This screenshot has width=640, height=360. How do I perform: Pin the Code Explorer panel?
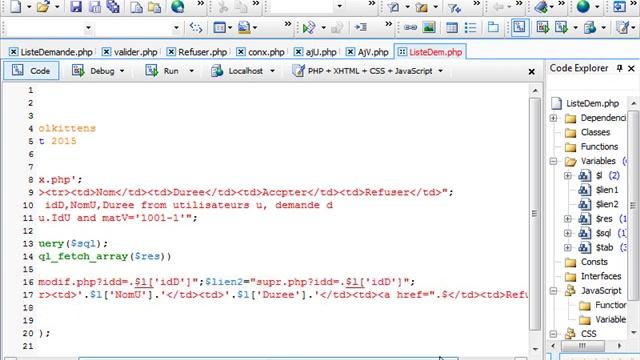620,68
